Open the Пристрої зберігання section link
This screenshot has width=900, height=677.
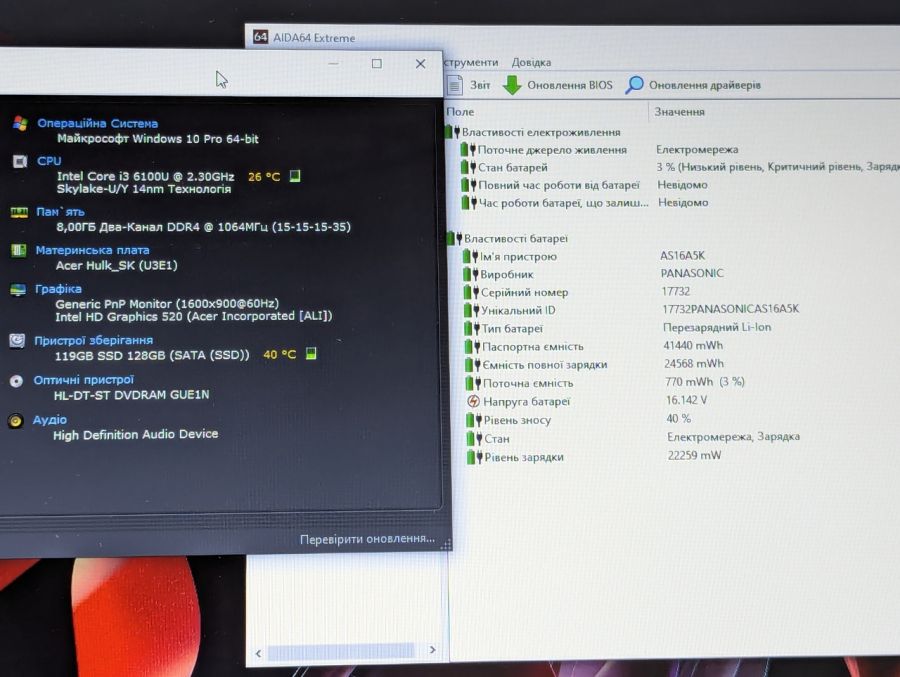click(x=93, y=340)
